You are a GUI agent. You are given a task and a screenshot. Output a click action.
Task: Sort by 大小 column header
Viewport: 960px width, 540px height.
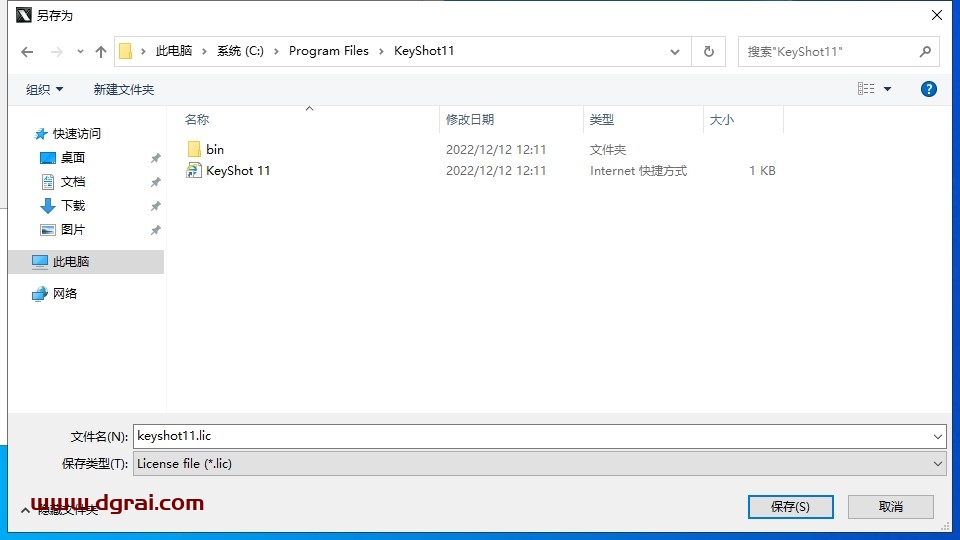click(721, 119)
